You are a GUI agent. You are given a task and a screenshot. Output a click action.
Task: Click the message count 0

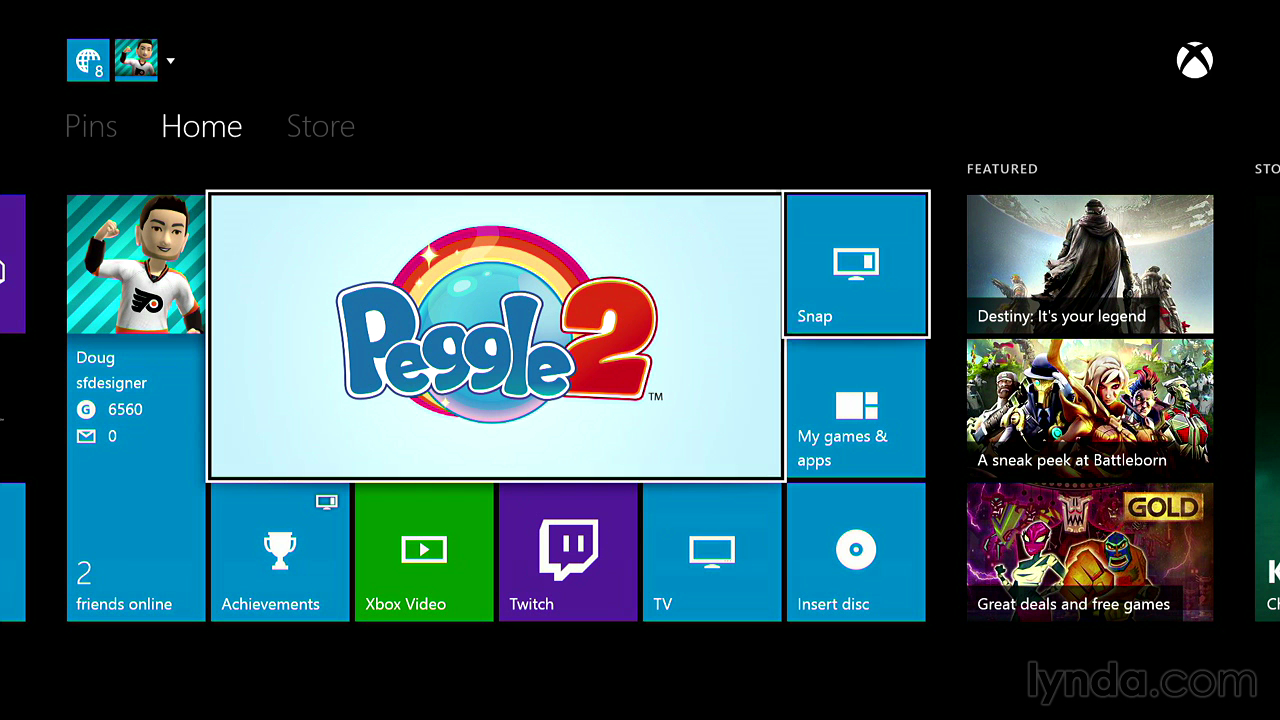click(112, 436)
